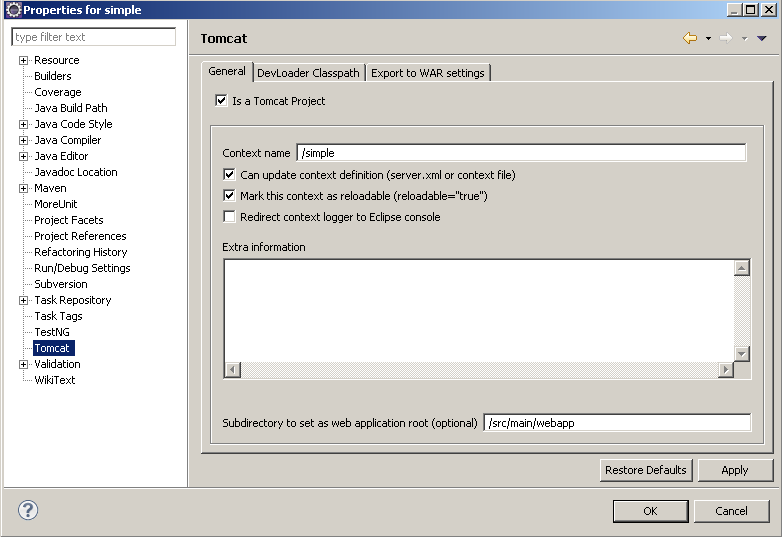782x537 pixels.
Task: Select TestNG in the tree
Action: (52, 332)
